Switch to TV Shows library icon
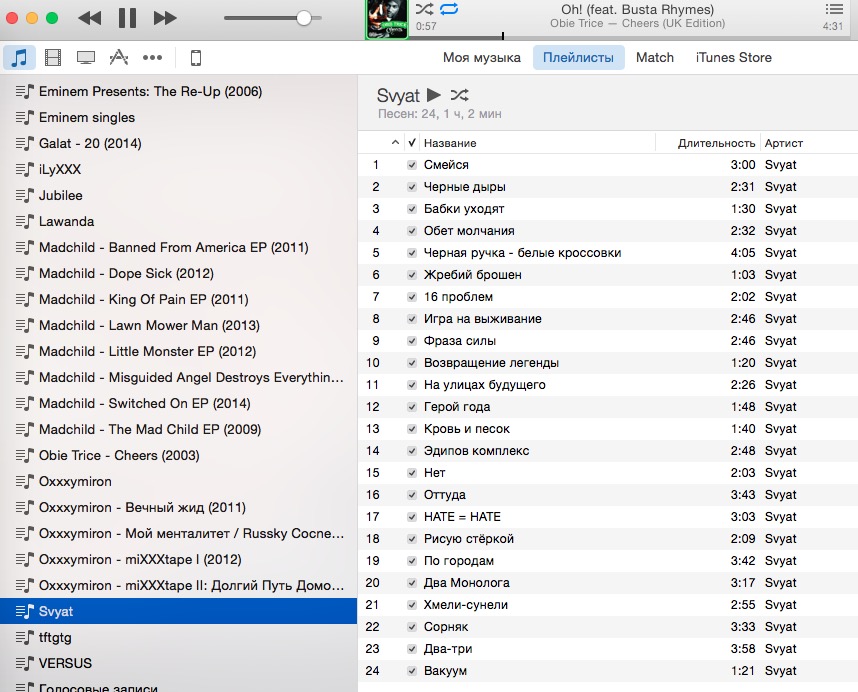 coord(86,57)
